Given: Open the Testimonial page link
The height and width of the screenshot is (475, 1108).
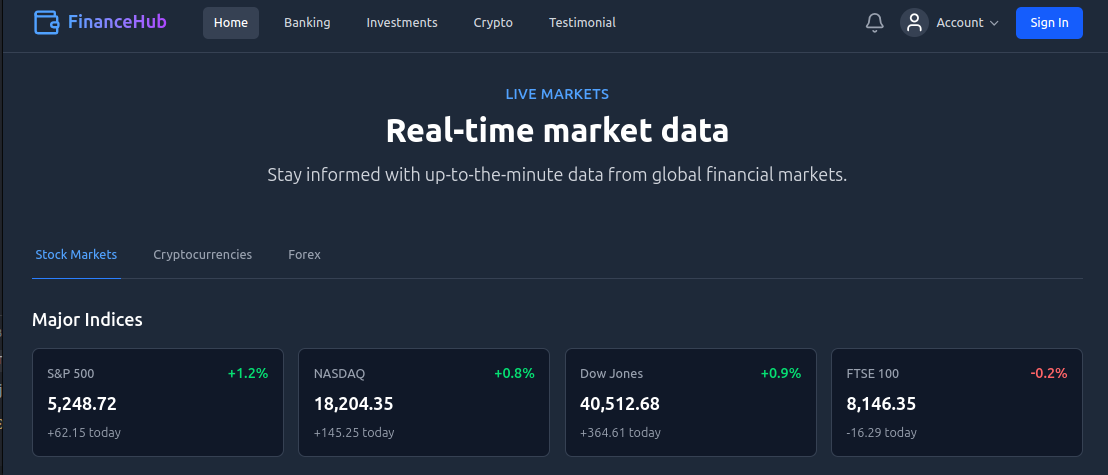Looking at the screenshot, I should coord(582,23).
